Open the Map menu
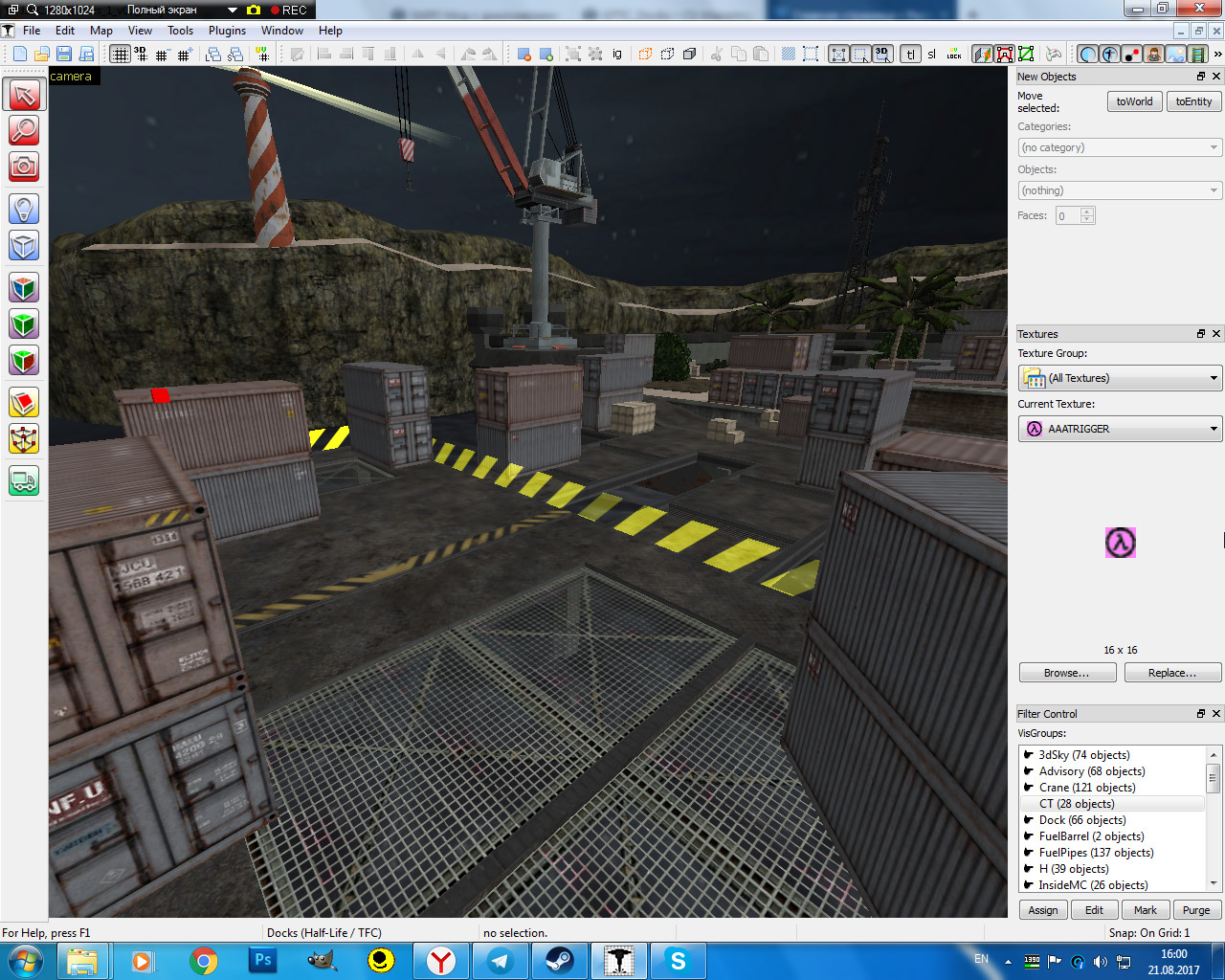The height and width of the screenshot is (980, 1225). coord(101,31)
